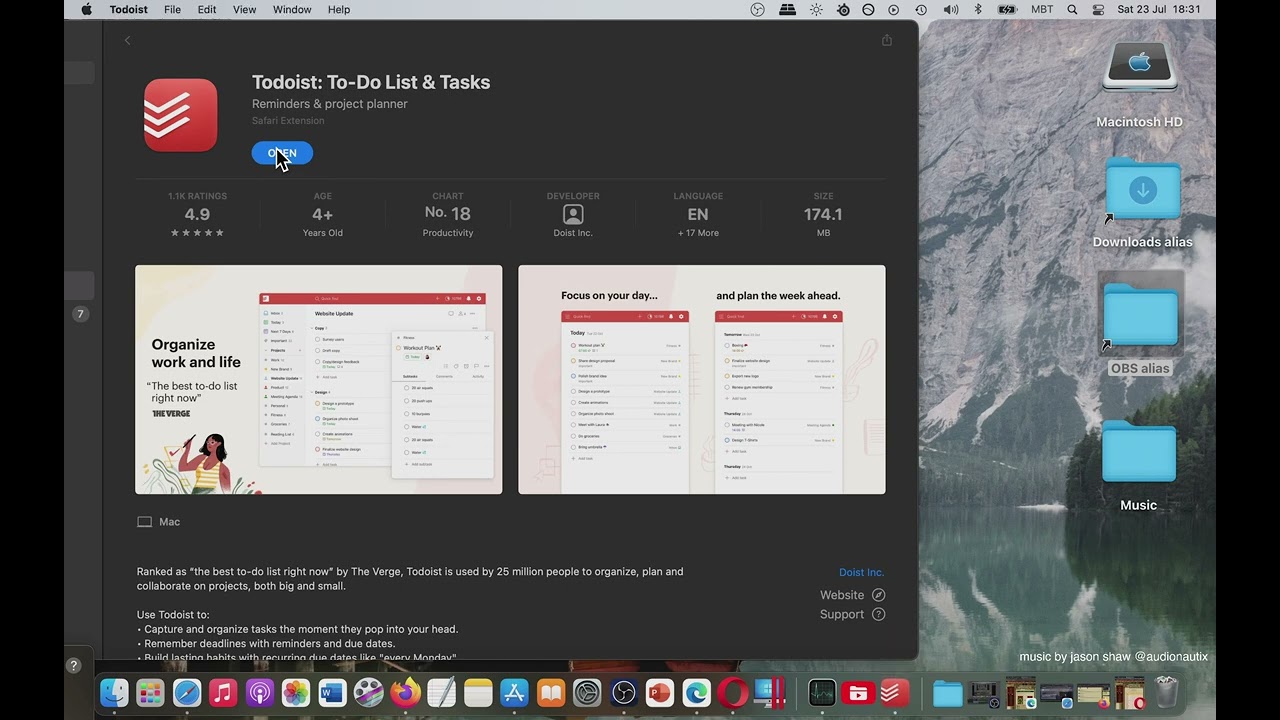This screenshot has width=1280, height=720.
Task: Open Trash from the dock
Action: pos(1167,692)
